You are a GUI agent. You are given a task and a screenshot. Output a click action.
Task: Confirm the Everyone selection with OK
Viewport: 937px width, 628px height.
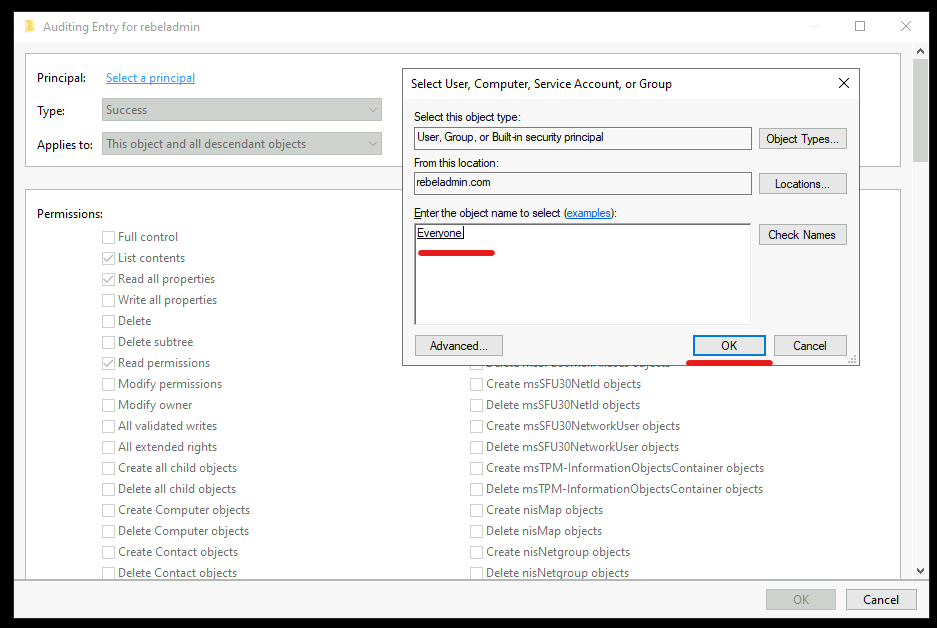click(x=729, y=346)
